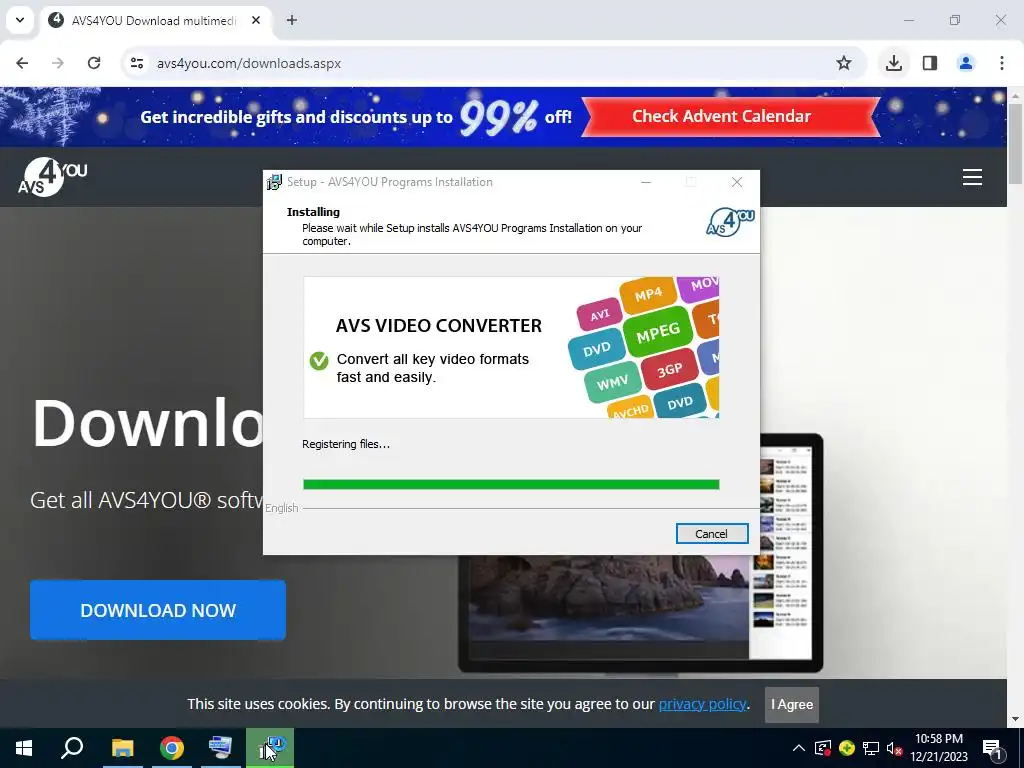Image resolution: width=1024 pixels, height=768 pixels.
Task: Click the Chrome forward arrow
Action: pyautogui.click(x=58, y=63)
